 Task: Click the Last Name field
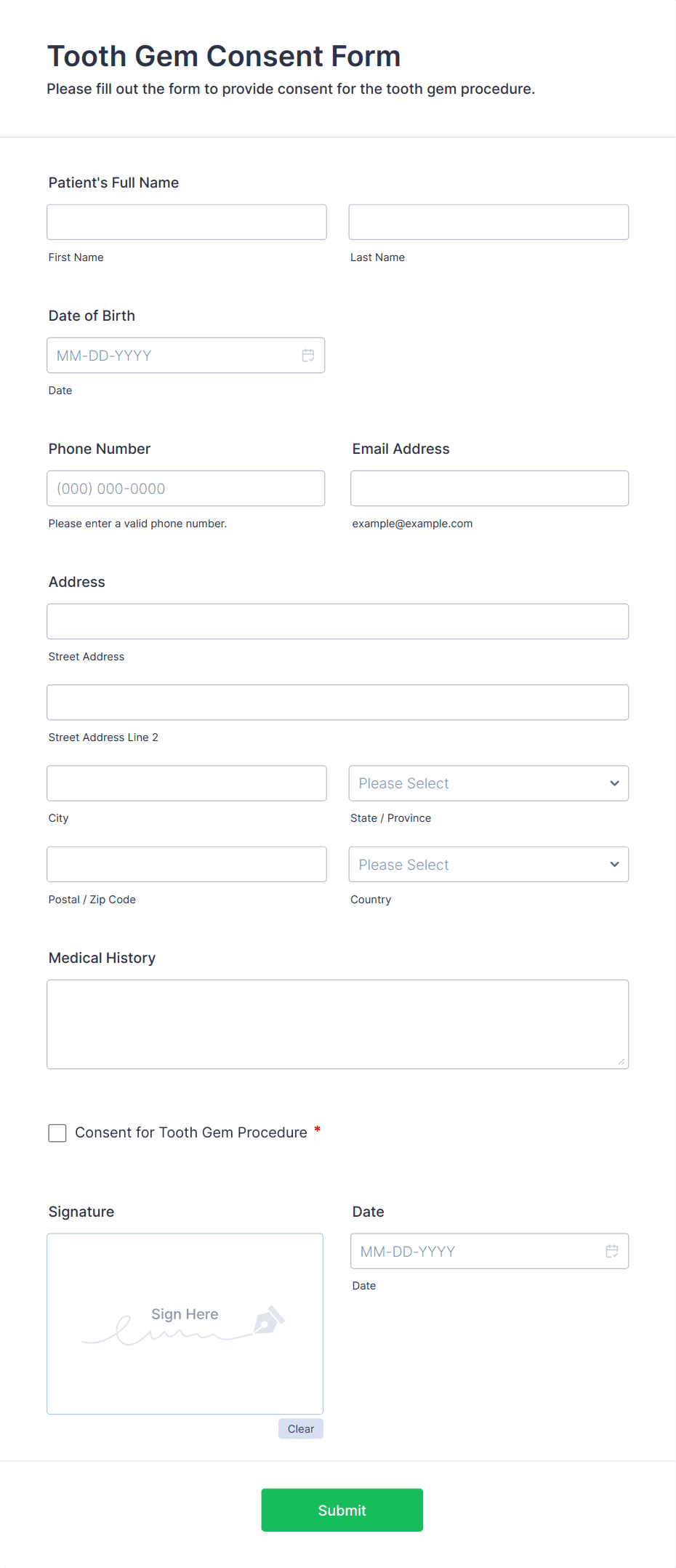point(488,222)
